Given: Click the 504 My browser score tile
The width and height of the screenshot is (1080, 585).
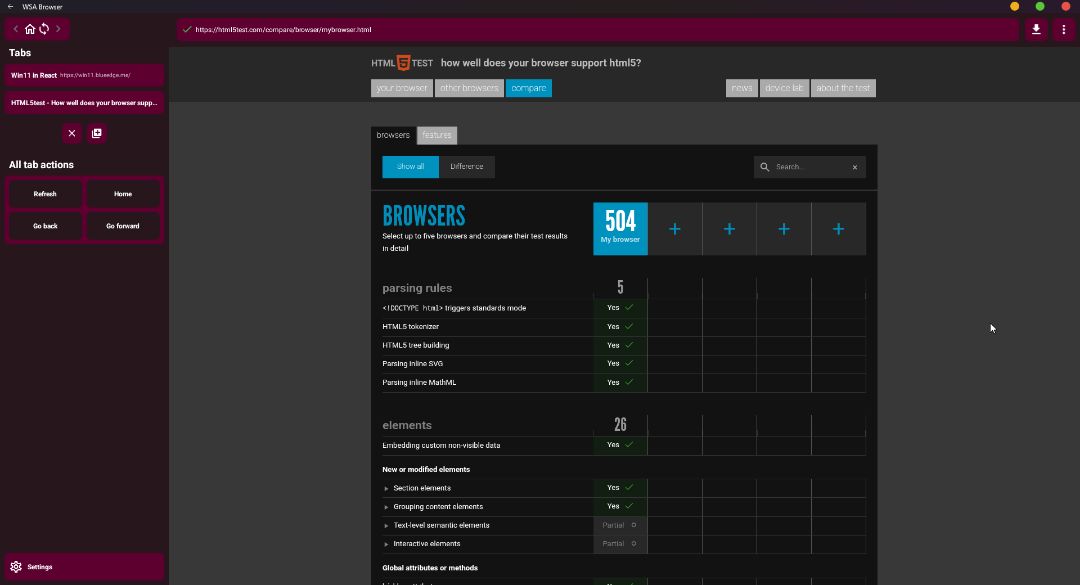Looking at the screenshot, I should click(621, 229).
